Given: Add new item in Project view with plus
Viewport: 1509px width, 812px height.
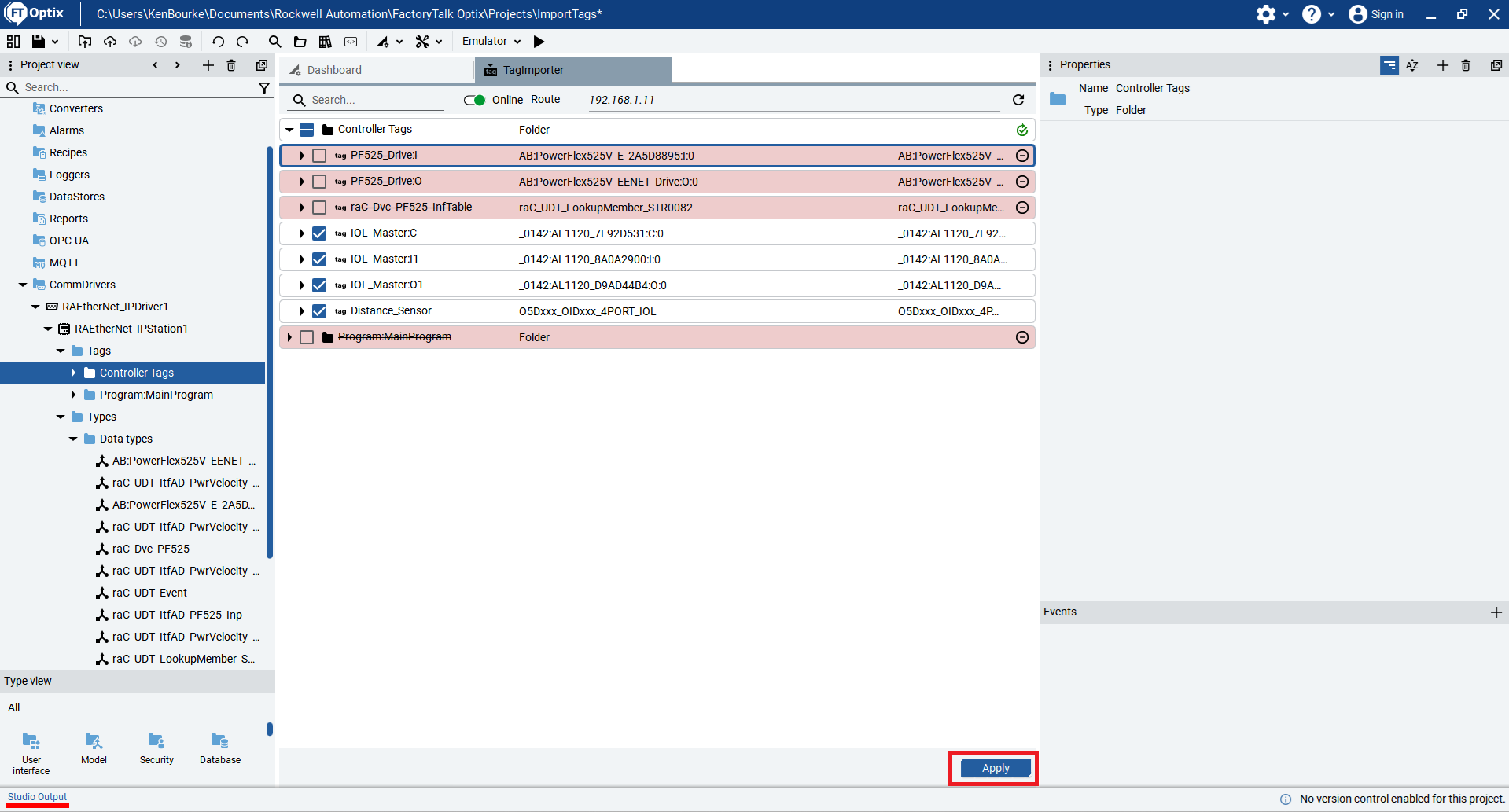Looking at the screenshot, I should (x=208, y=65).
